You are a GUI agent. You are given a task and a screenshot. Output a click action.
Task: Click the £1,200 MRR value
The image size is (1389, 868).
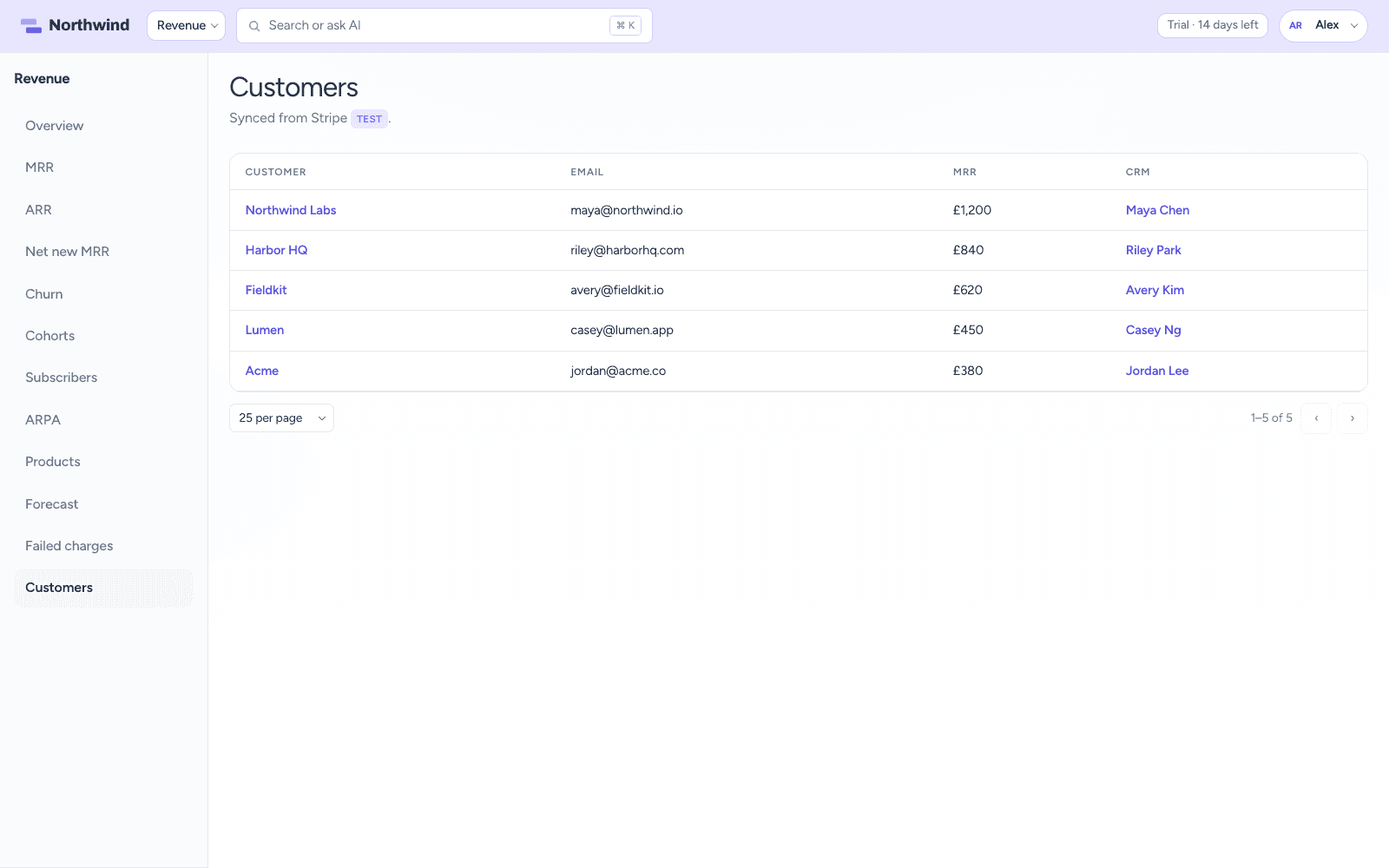tap(972, 210)
